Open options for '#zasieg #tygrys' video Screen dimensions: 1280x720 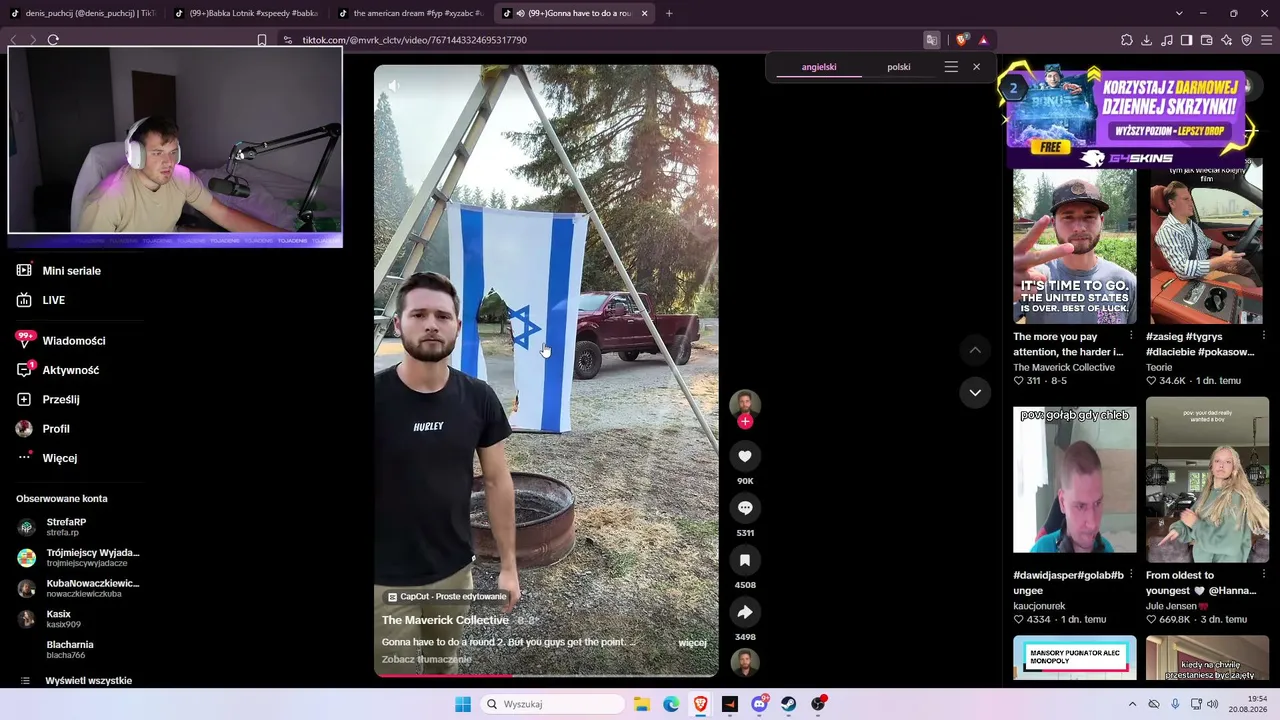point(1264,336)
